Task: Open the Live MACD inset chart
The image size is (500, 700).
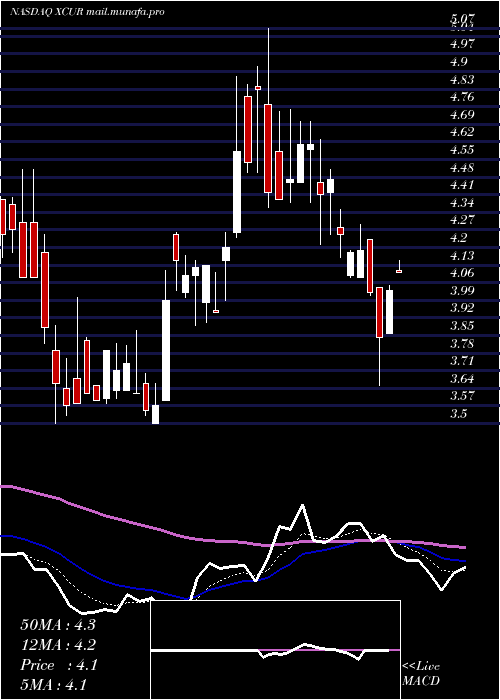Action: coord(275,650)
